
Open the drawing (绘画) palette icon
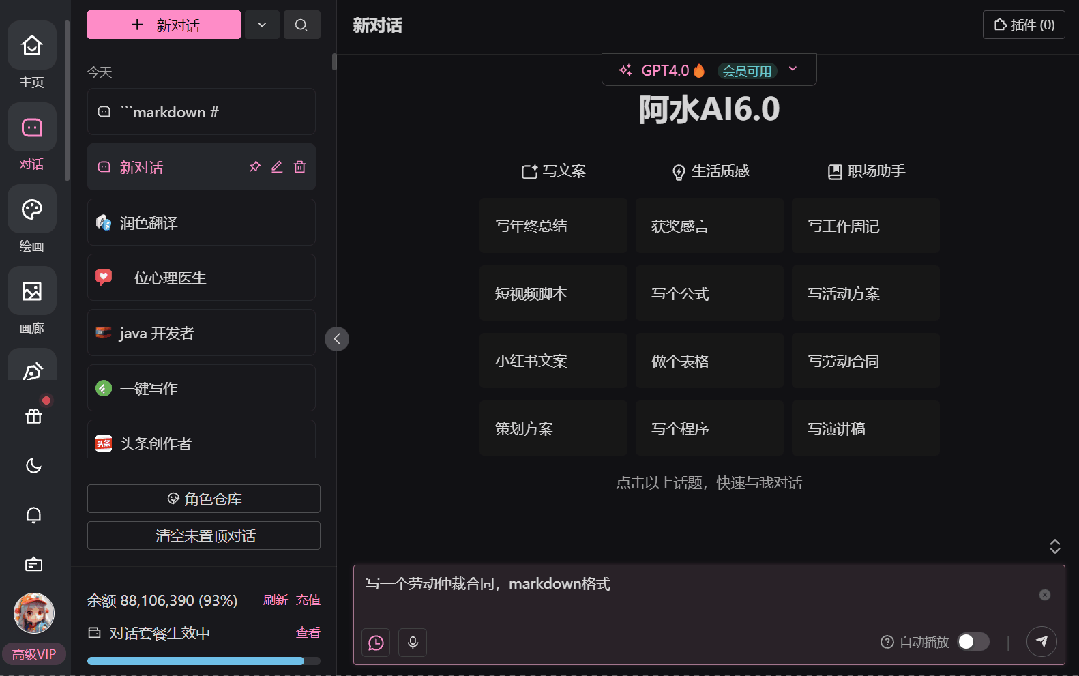click(x=32, y=209)
